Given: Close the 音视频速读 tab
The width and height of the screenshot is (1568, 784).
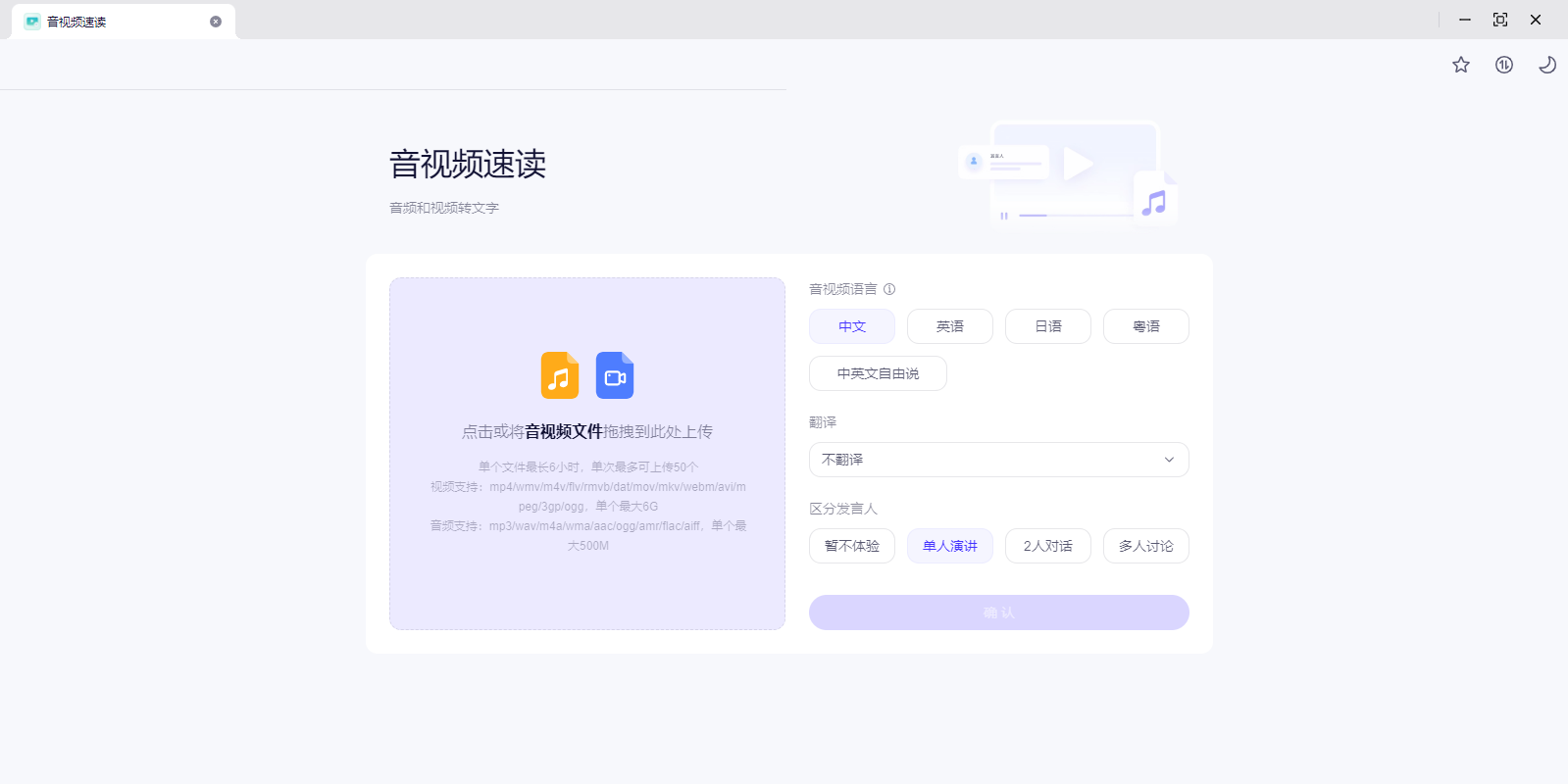Looking at the screenshot, I should (216, 22).
